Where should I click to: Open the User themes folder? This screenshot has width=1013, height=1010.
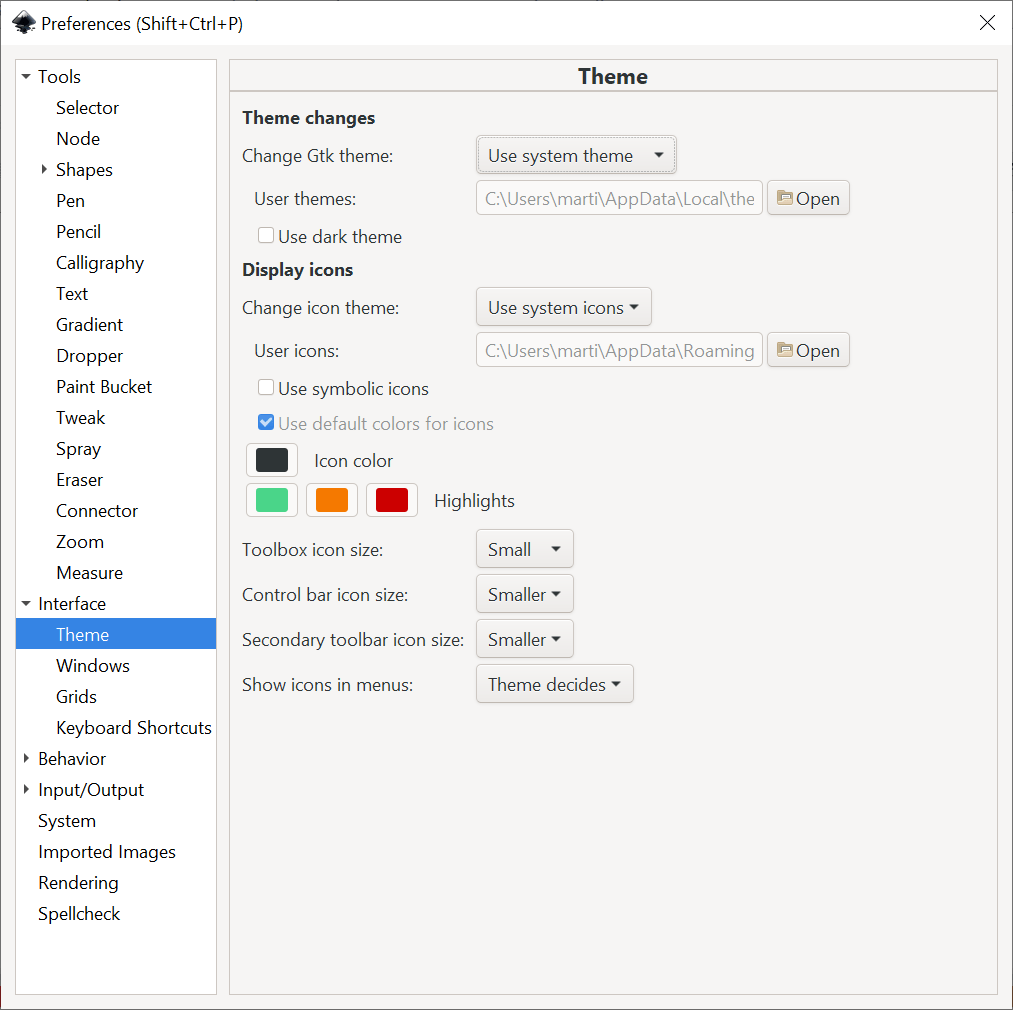808,199
